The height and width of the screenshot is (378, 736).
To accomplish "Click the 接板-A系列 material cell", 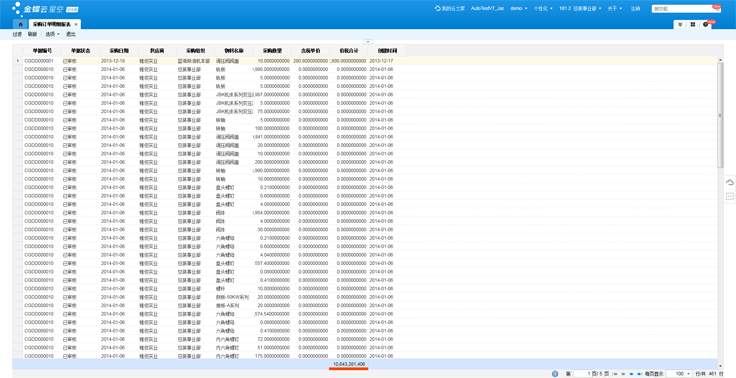I will pos(233,306).
